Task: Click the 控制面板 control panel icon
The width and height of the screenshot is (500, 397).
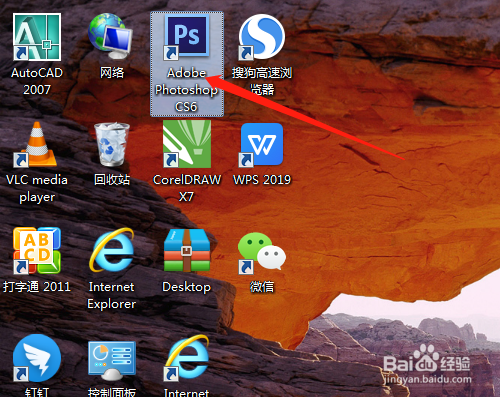Action: point(112,361)
